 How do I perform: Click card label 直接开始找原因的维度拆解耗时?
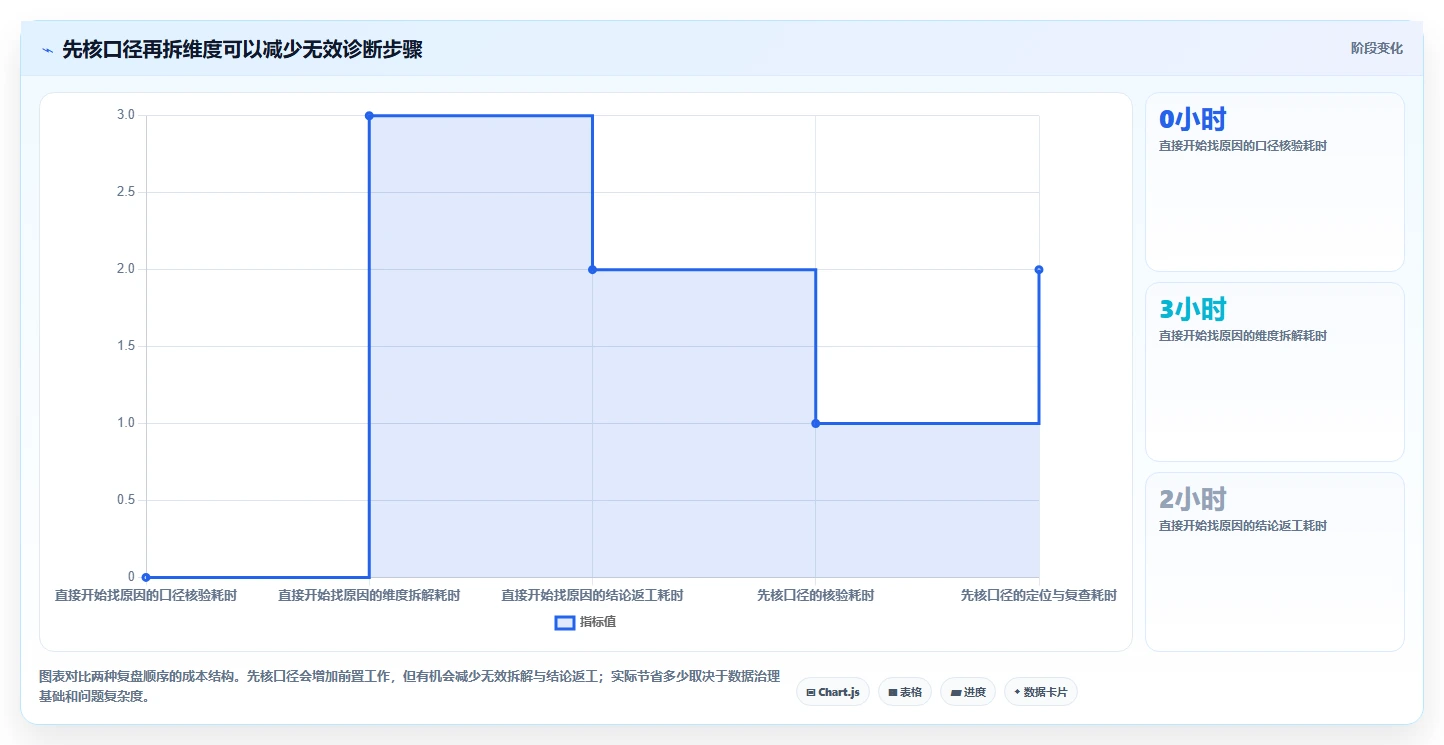tap(1243, 336)
